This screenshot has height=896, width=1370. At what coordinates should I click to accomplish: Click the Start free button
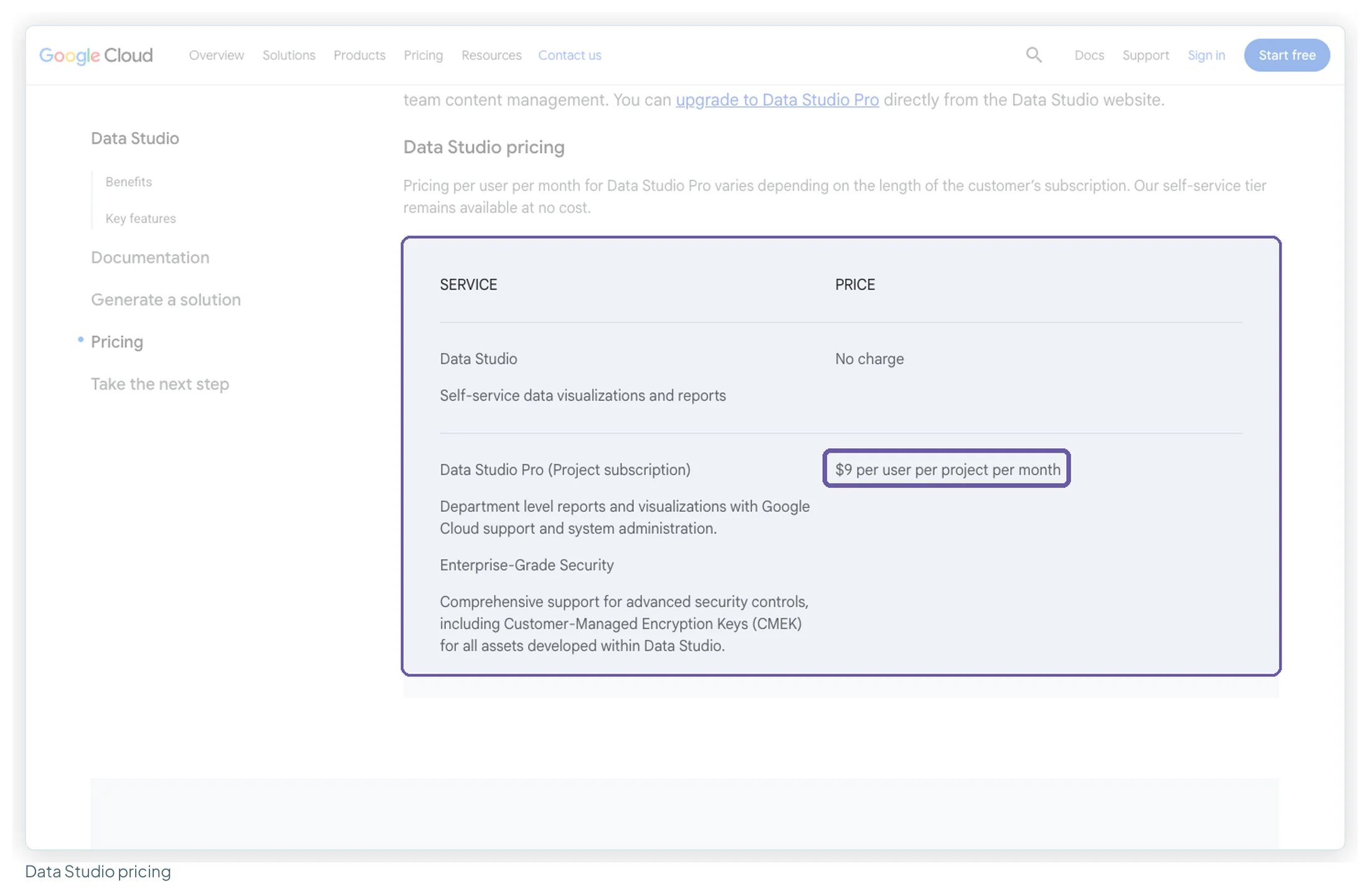1287,55
